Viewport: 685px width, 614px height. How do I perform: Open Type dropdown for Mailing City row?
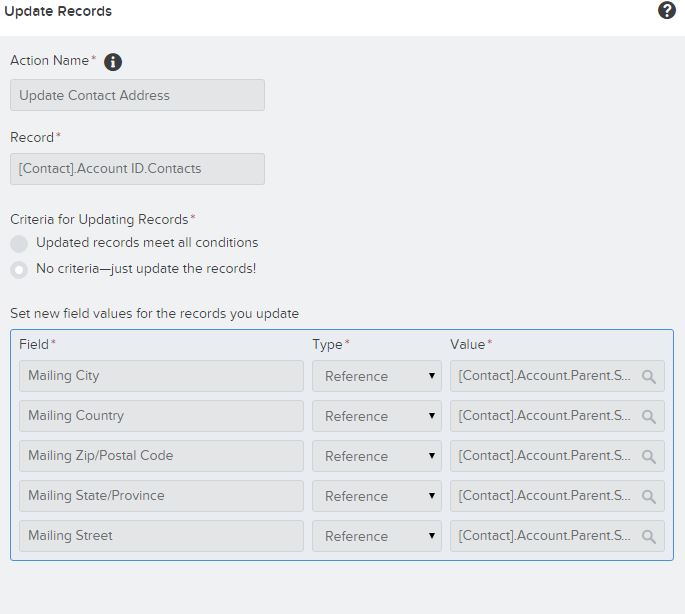[376, 376]
